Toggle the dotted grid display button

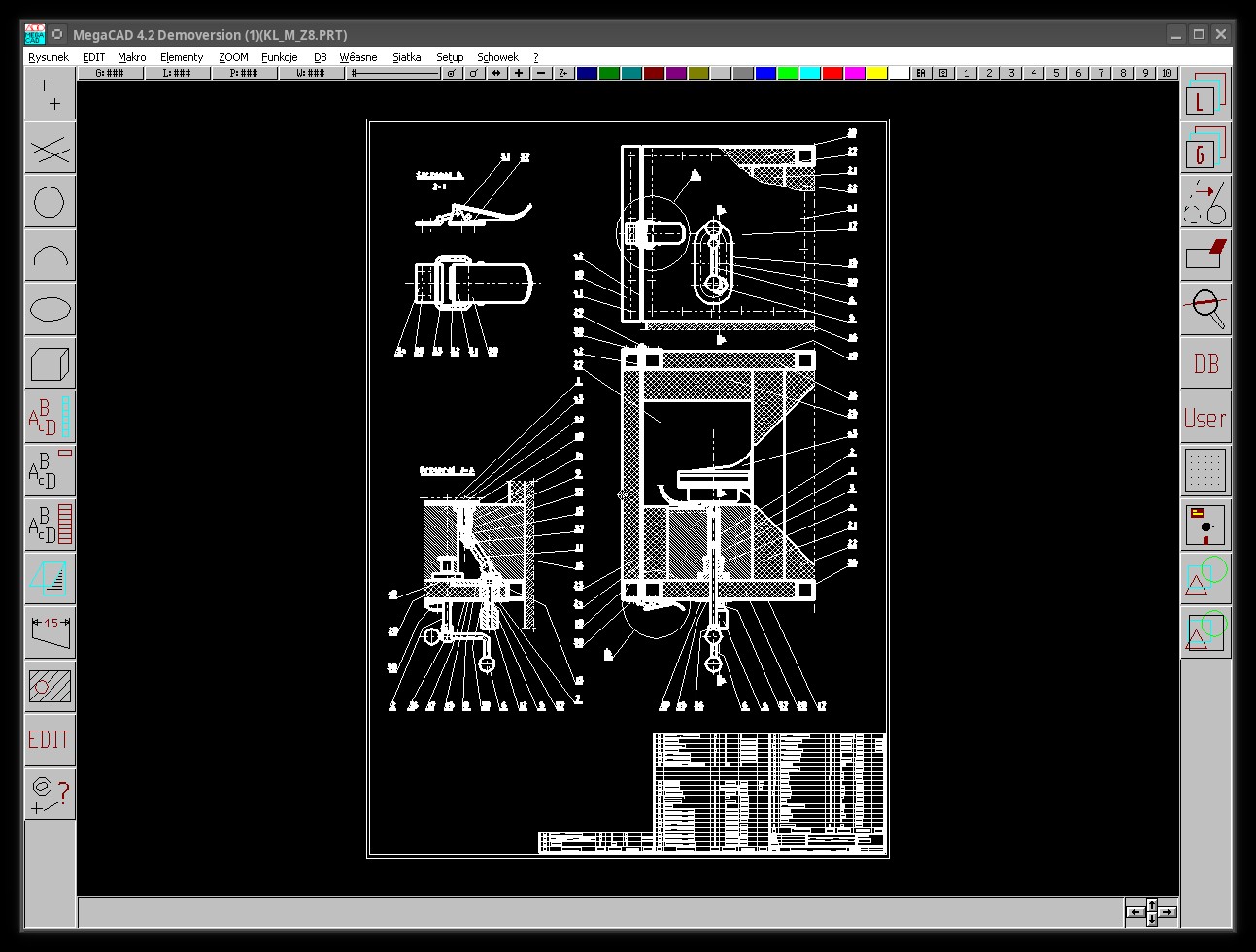click(1205, 471)
